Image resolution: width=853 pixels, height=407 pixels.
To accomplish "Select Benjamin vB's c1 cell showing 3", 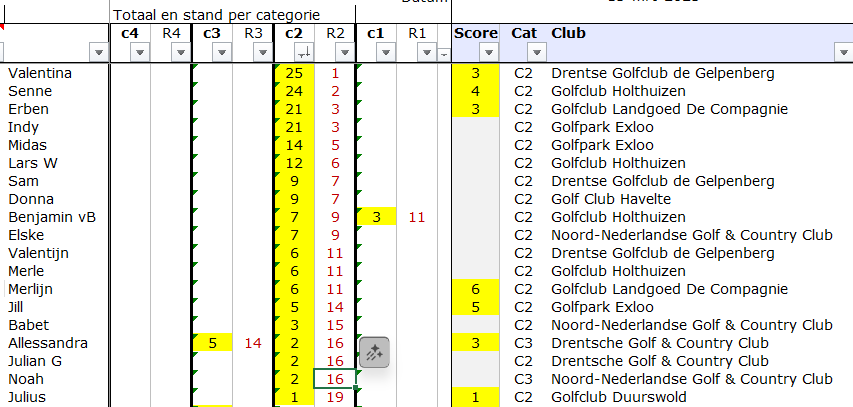I will pyautogui.click(x=376, y=217).
